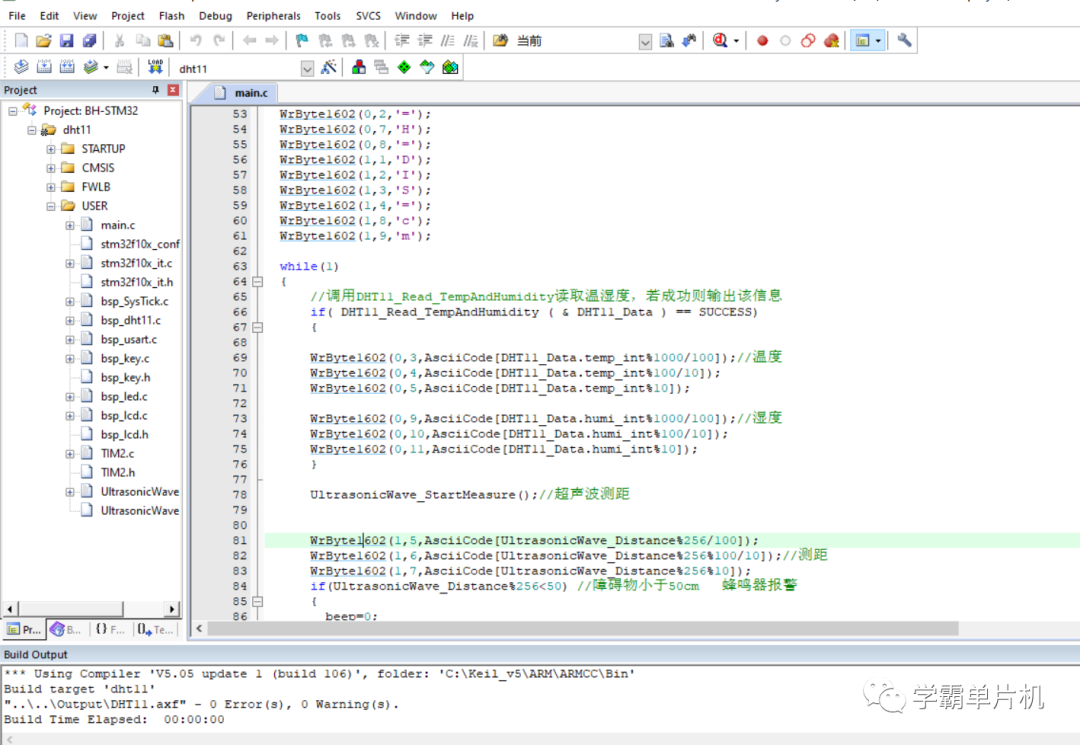This screenshot has height=745, width=1080.
Task: Click the editor horizontal scrollbar thumb
Action: click(583, 628)
